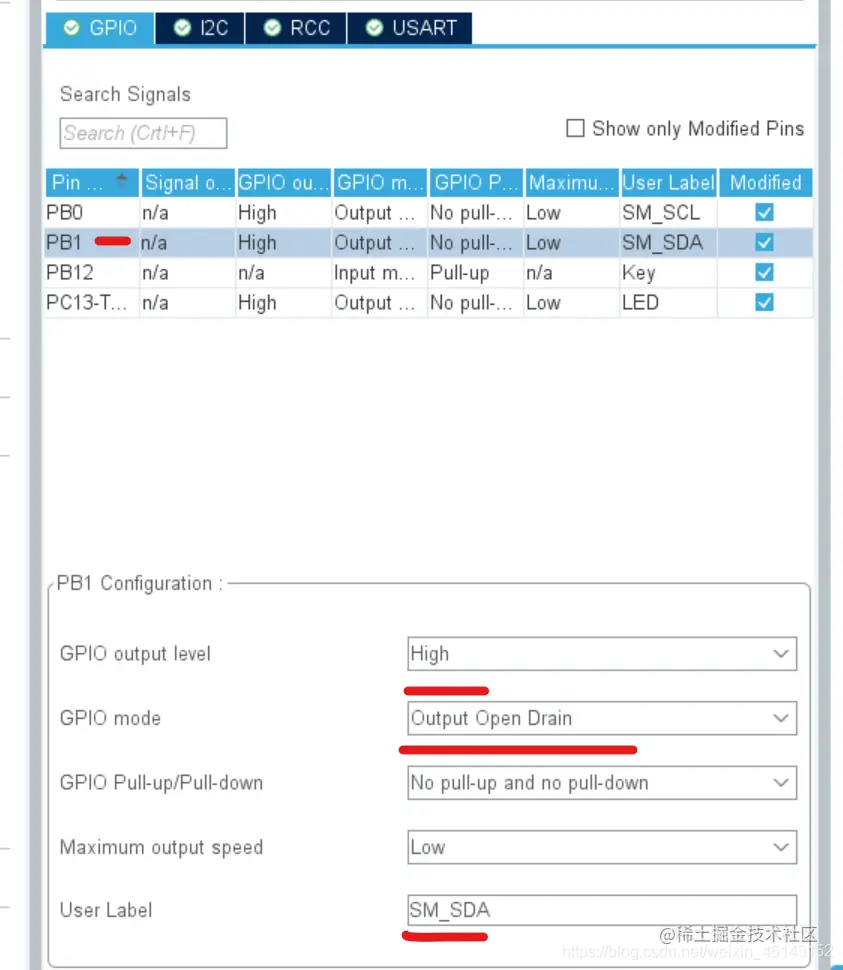The image size is (843, 970).
Task: Click the Search Signals input field
Action: pos(143,133)
